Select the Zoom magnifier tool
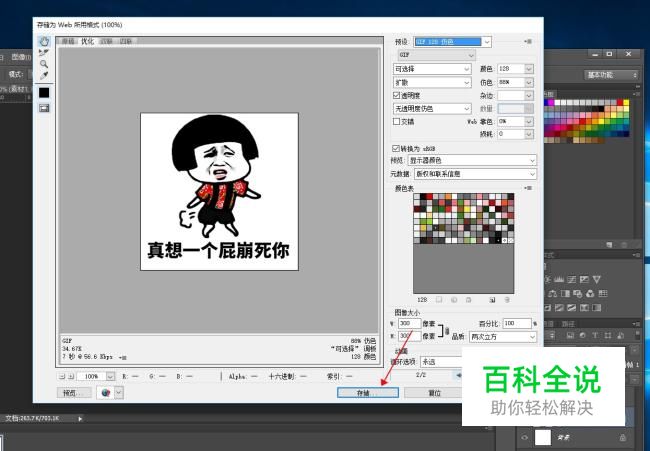The height and width of the screenshot is (451, 650). [x=44, y=64]
